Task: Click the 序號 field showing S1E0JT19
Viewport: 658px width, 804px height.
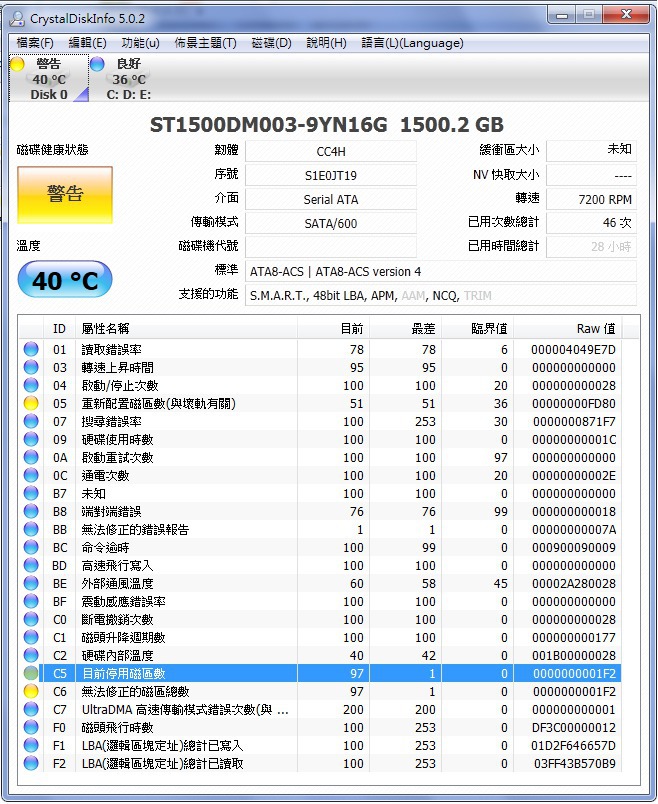Action: click(331, 175)
